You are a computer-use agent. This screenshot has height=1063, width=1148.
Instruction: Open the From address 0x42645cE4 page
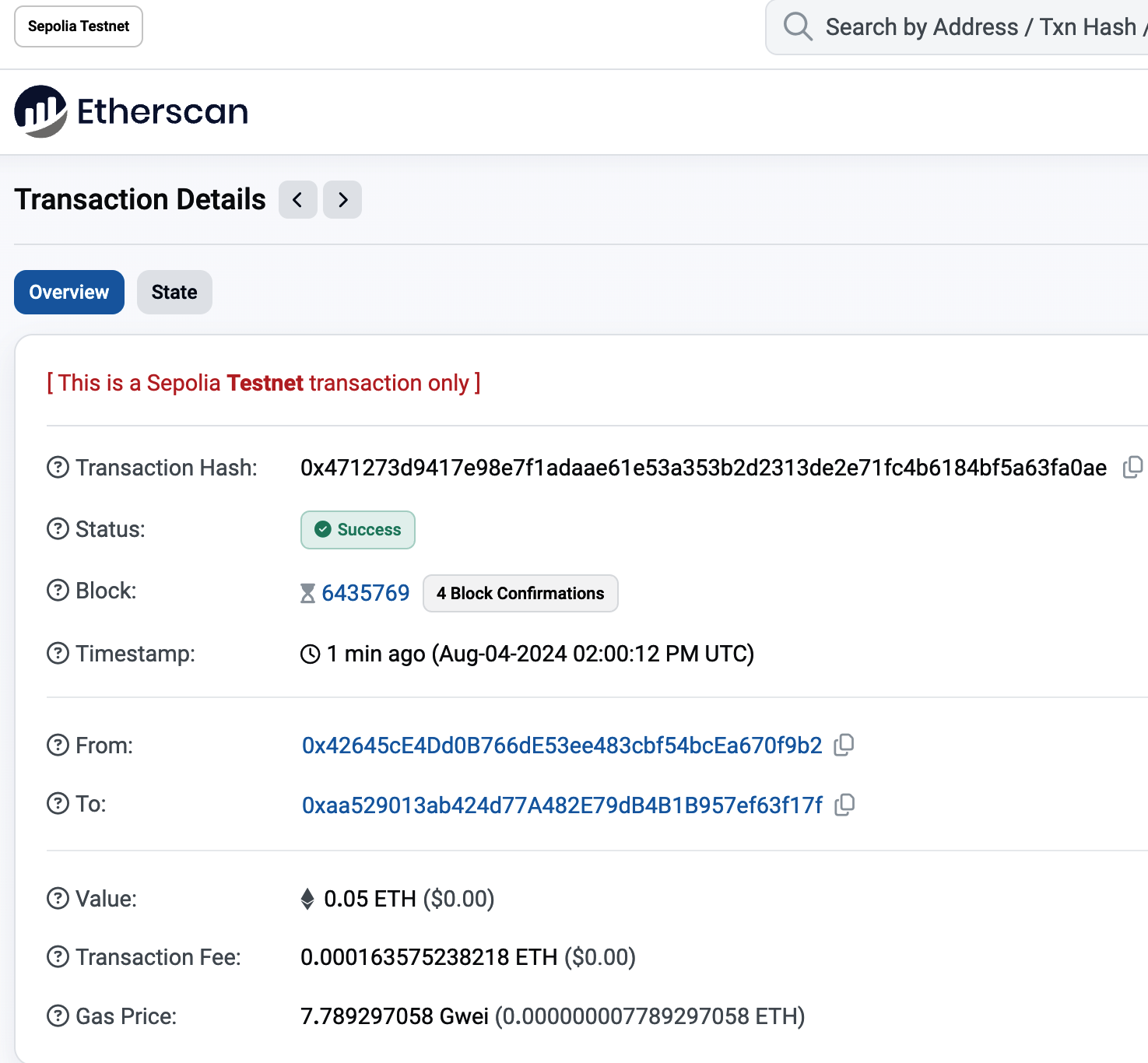pyautogui.click(x=561, y=745)
